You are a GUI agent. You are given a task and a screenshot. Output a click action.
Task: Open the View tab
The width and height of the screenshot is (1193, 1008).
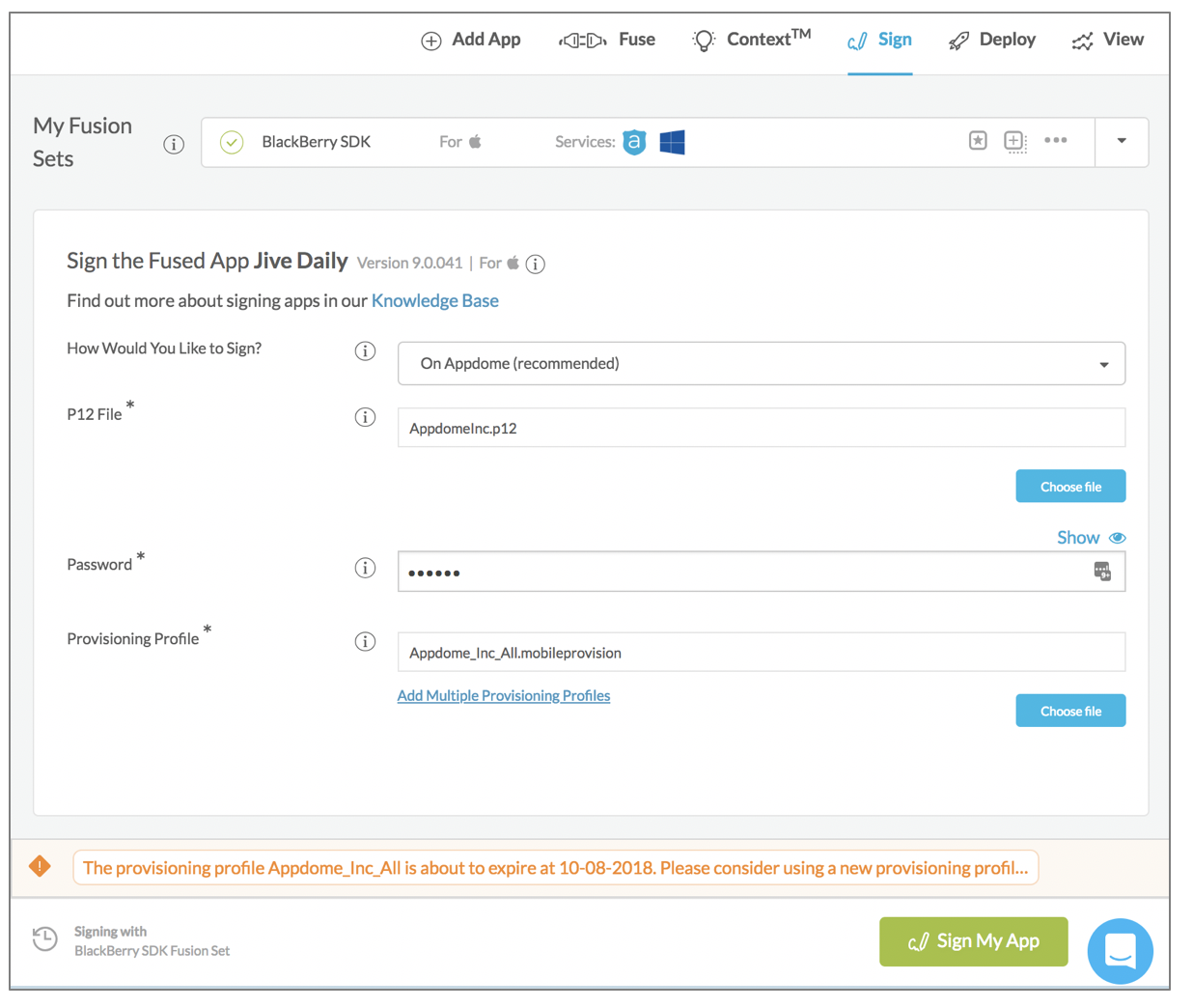point(1108,40)
